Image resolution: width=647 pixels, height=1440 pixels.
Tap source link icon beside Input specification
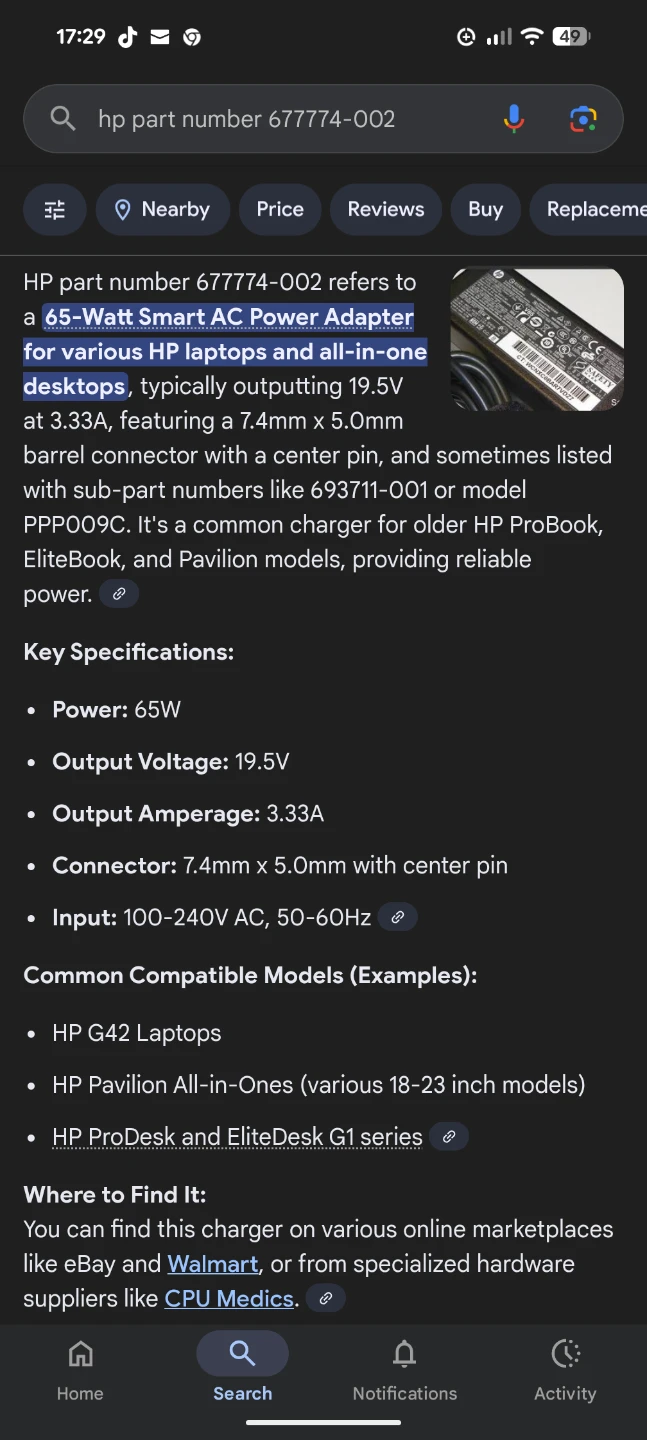(x=398, y=917)
